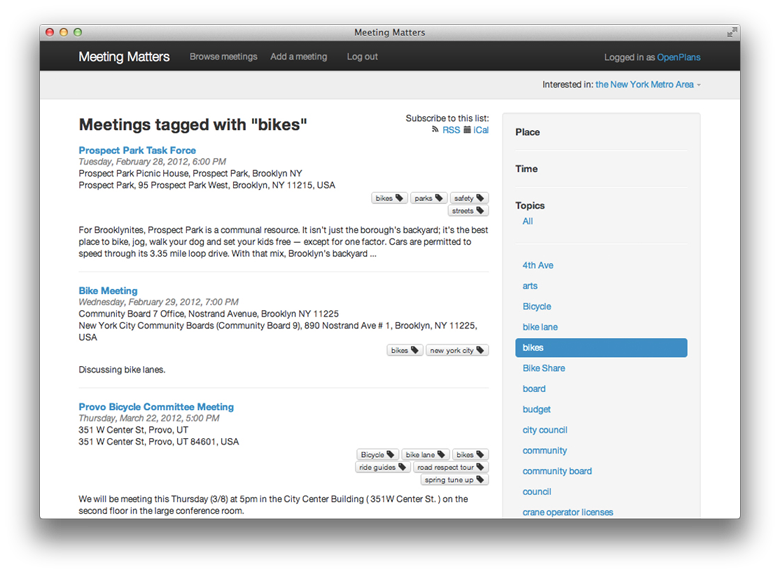
Task: Go to Meeting Matters home brand link
Action: pyautogui.click(x=124, y=57)
